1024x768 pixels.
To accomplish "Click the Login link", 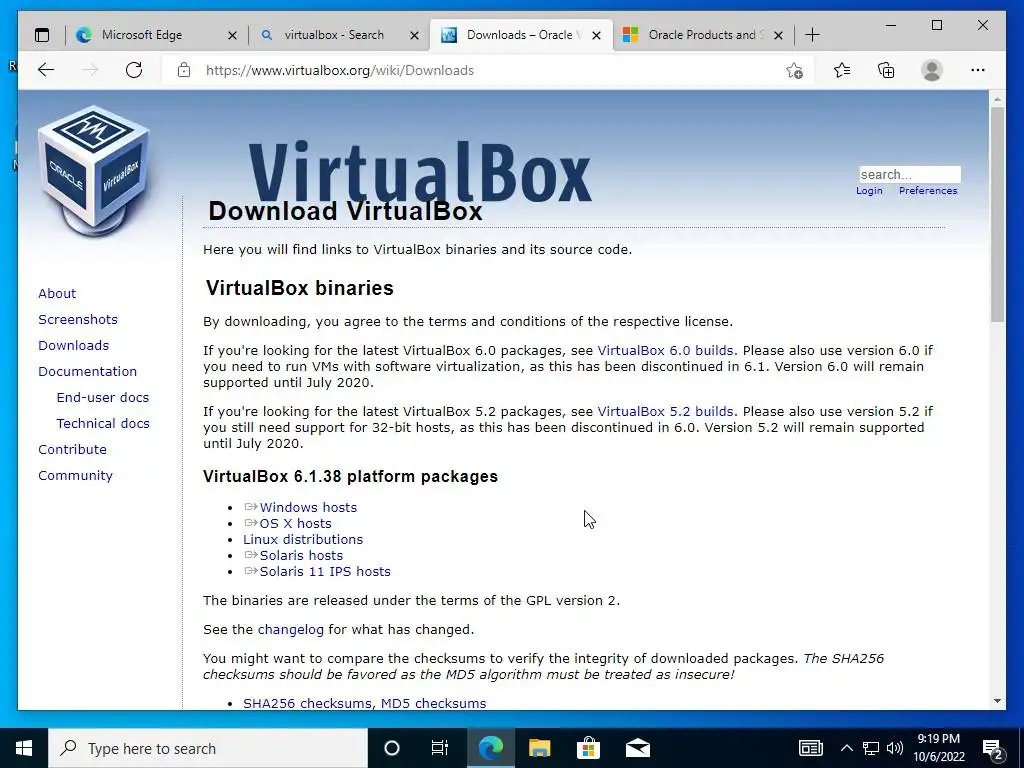I will point(869,191).
